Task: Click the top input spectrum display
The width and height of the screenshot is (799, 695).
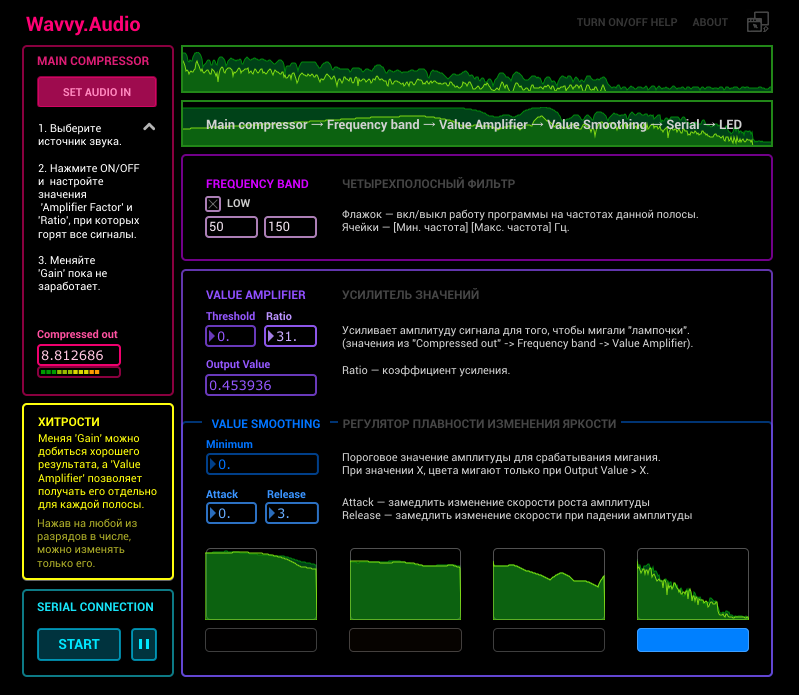Action: [x=477, y=69]
